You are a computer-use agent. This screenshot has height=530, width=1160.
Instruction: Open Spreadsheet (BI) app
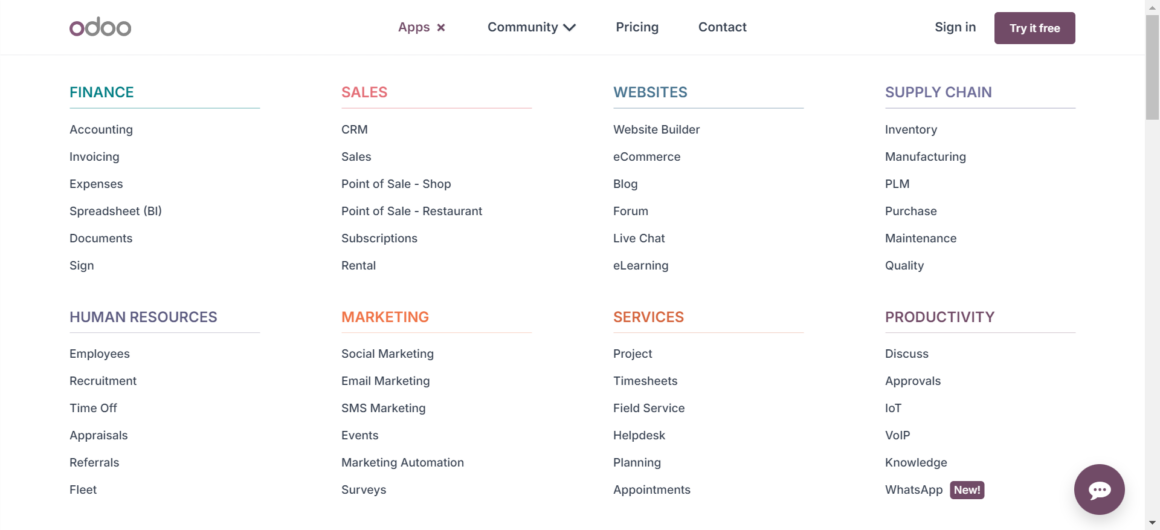pos(115,211)
